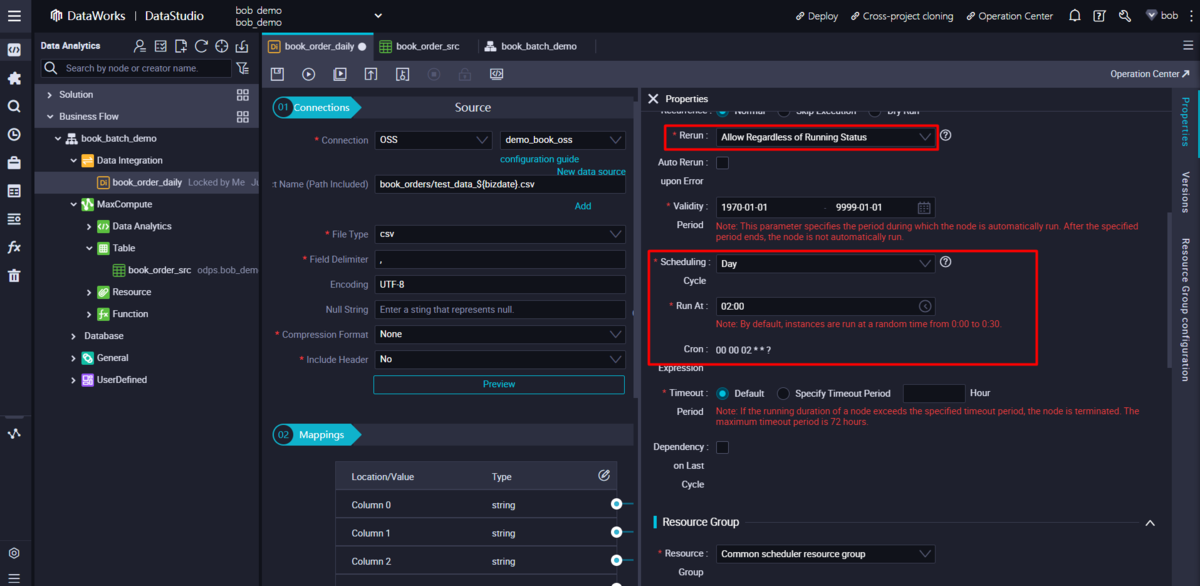Select Specify Timeout Period radio button
Image resolution: width=1200 pixels, height=586 pixels.
[x=783, y=393]
